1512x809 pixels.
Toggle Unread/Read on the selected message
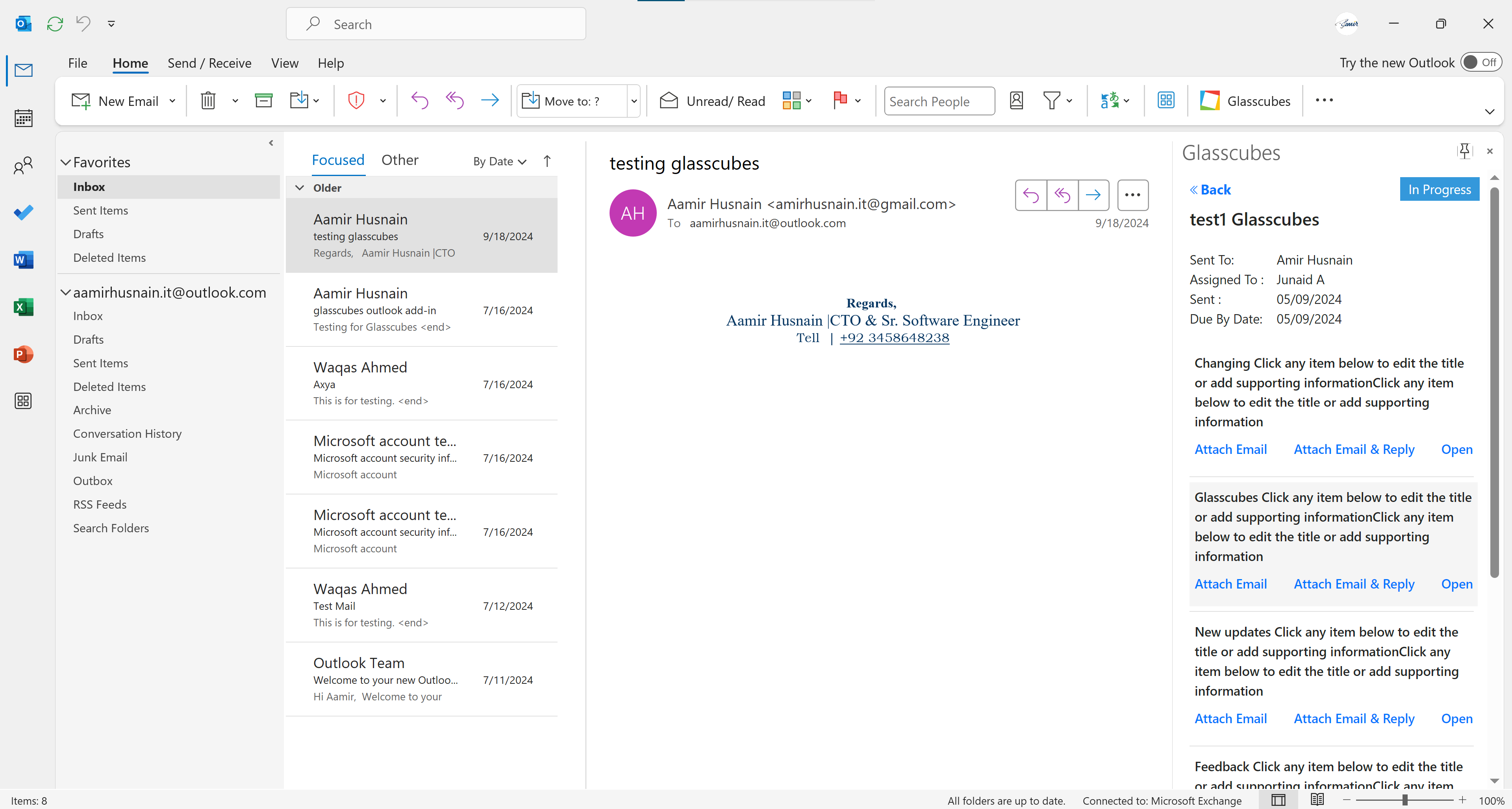point(712,100)
